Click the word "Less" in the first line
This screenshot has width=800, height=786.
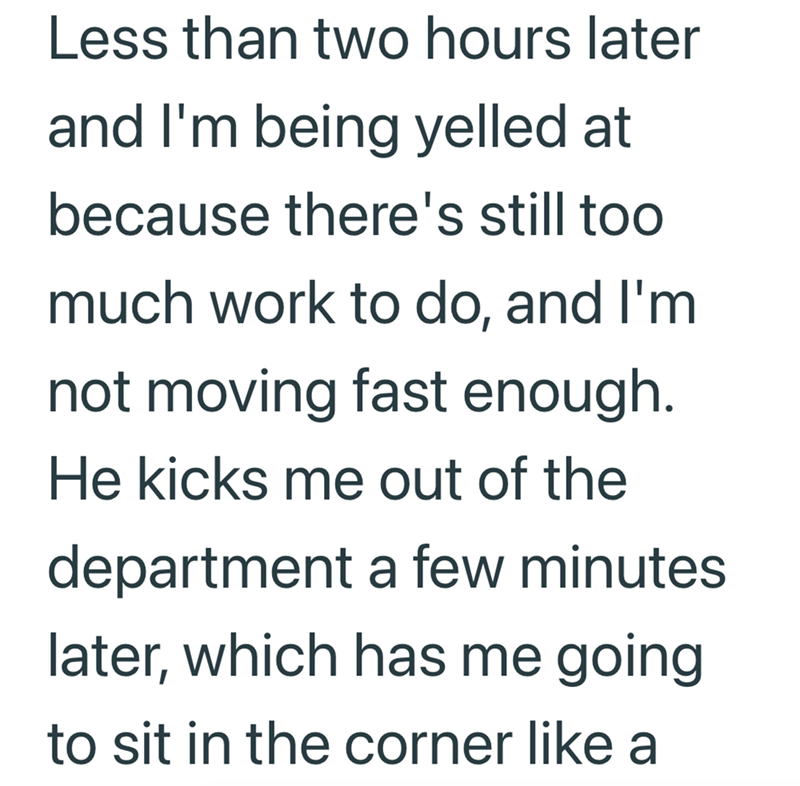pos(108,39)
